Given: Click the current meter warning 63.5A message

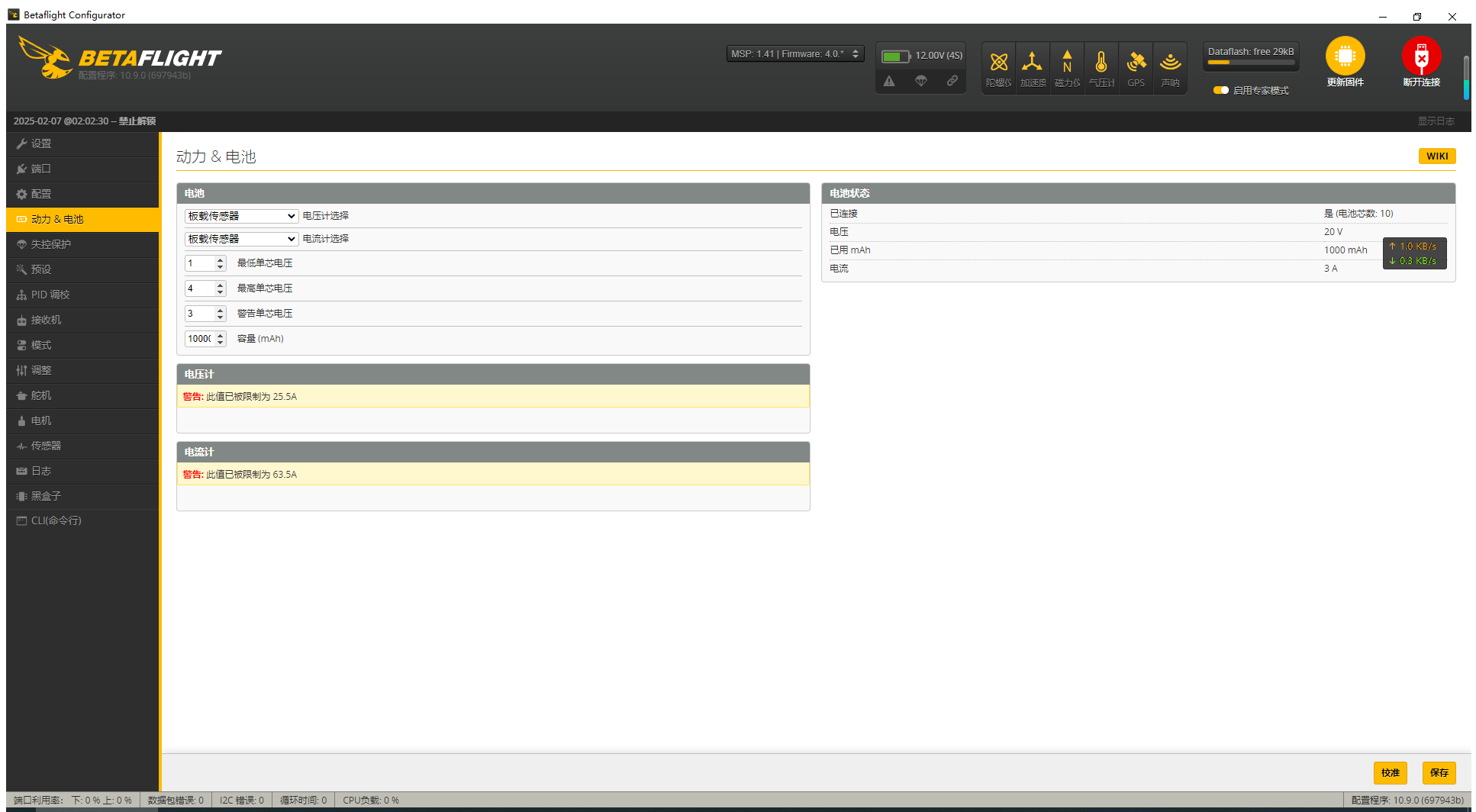Looking at the screenshot, I should pyautogui.click(x=493, y=475).
